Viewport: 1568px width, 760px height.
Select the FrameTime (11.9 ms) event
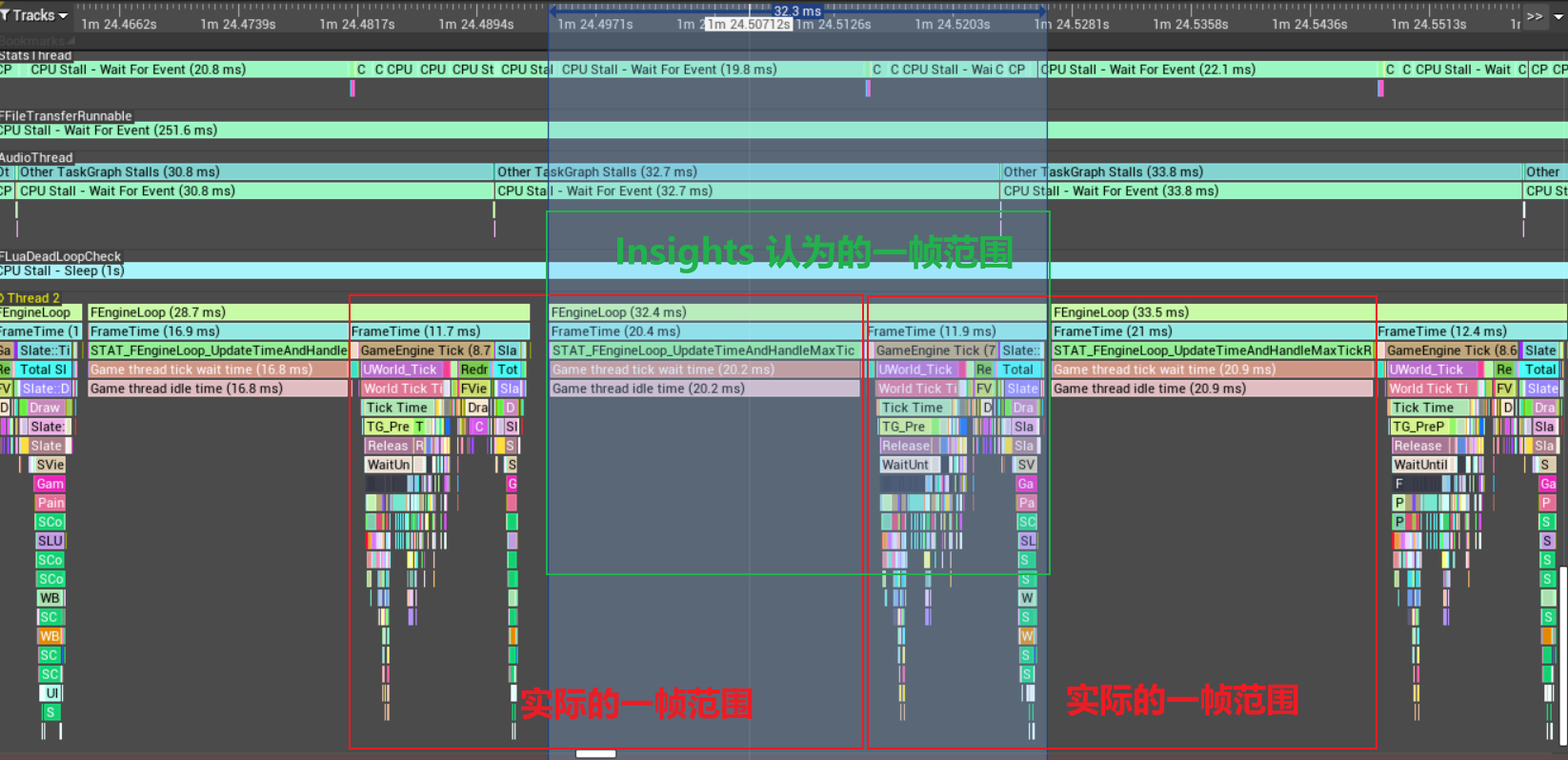tap(955, 331)
